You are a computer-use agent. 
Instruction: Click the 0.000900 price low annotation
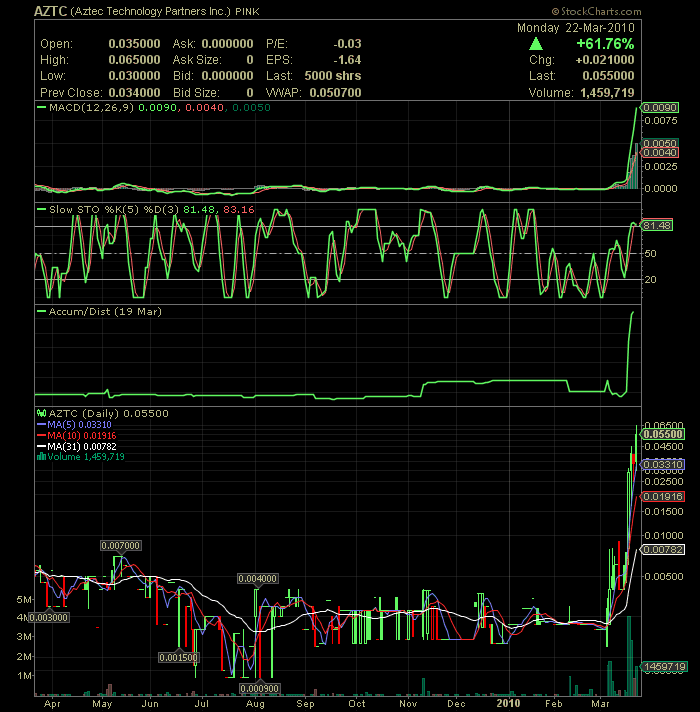coord(259,689)
